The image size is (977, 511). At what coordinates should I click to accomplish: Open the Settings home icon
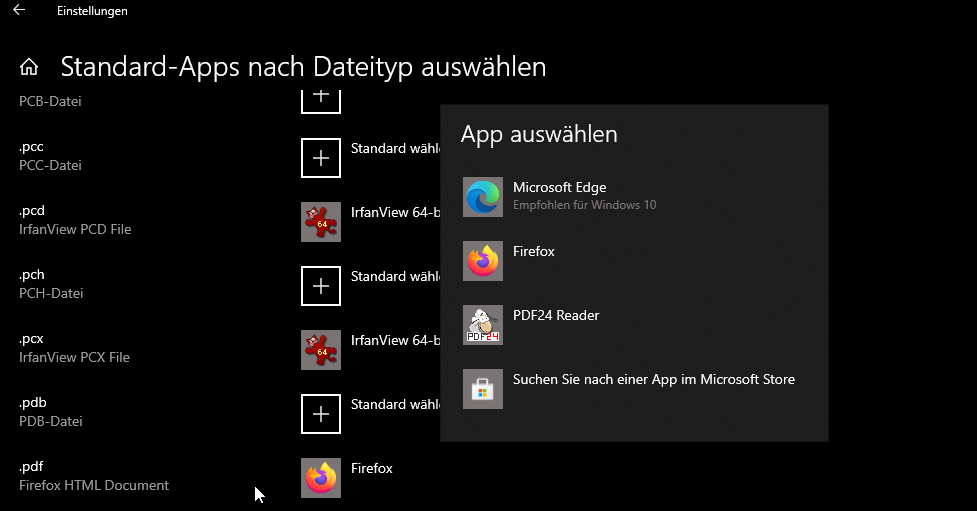coord(29,67)
